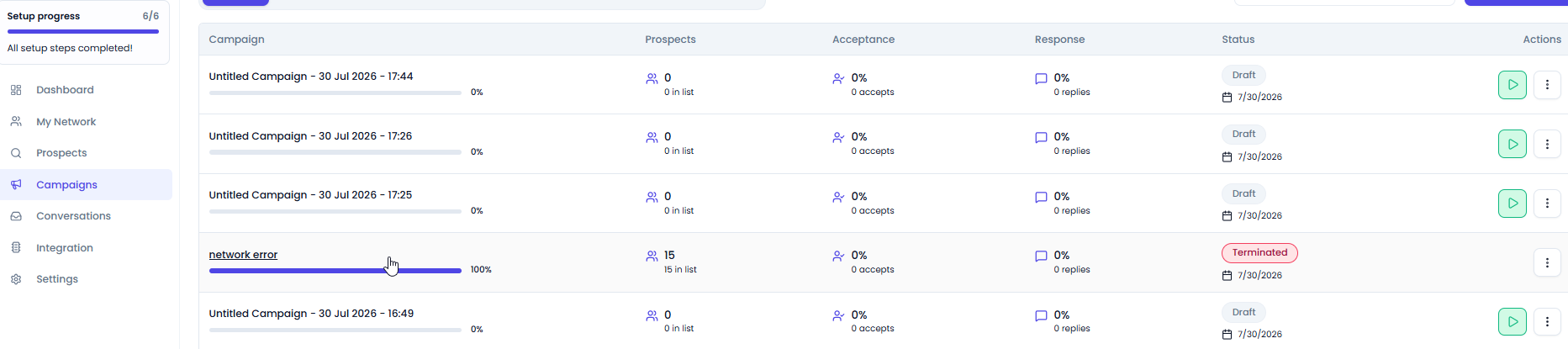Start the 16:49 untitled campaign play button
1568x349 pixels.
coord(1512,321)
